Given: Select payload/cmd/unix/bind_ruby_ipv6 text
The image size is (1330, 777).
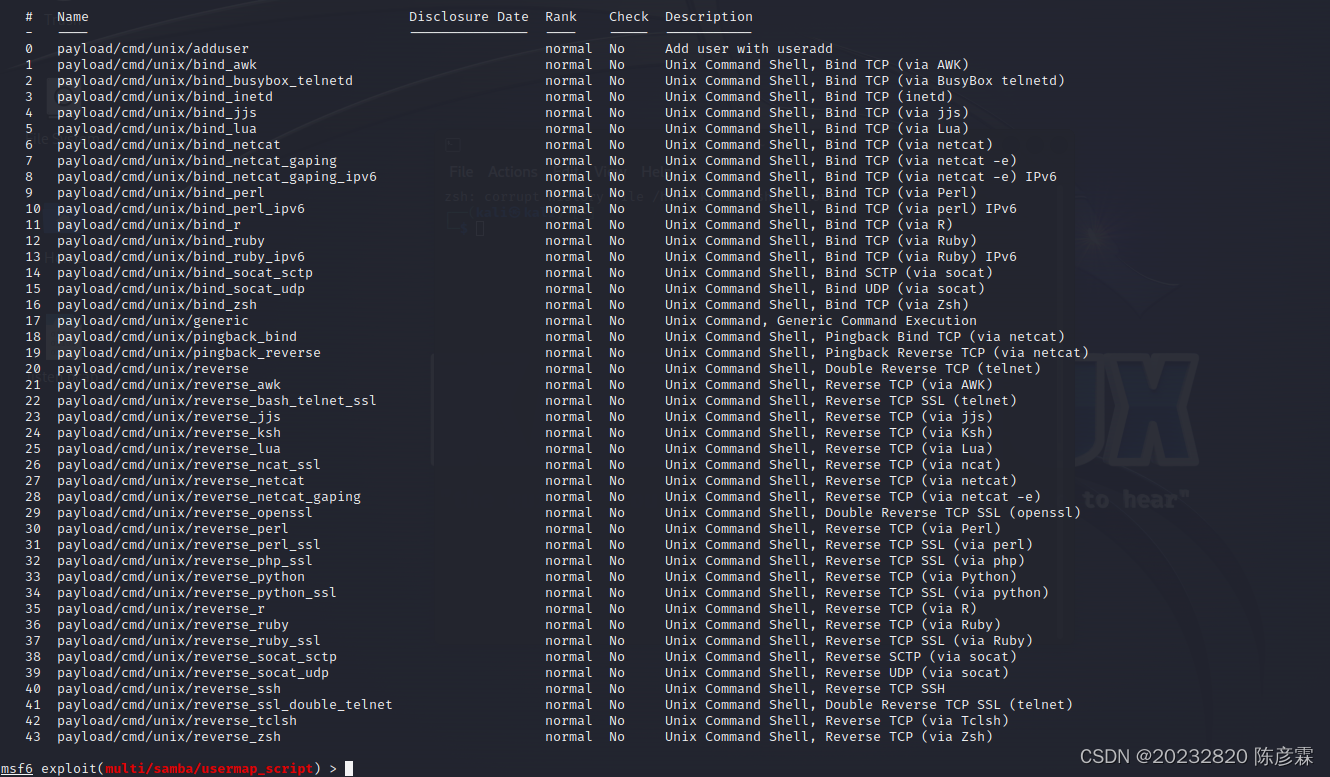Looking at the screenshot, I should (181, 257).
